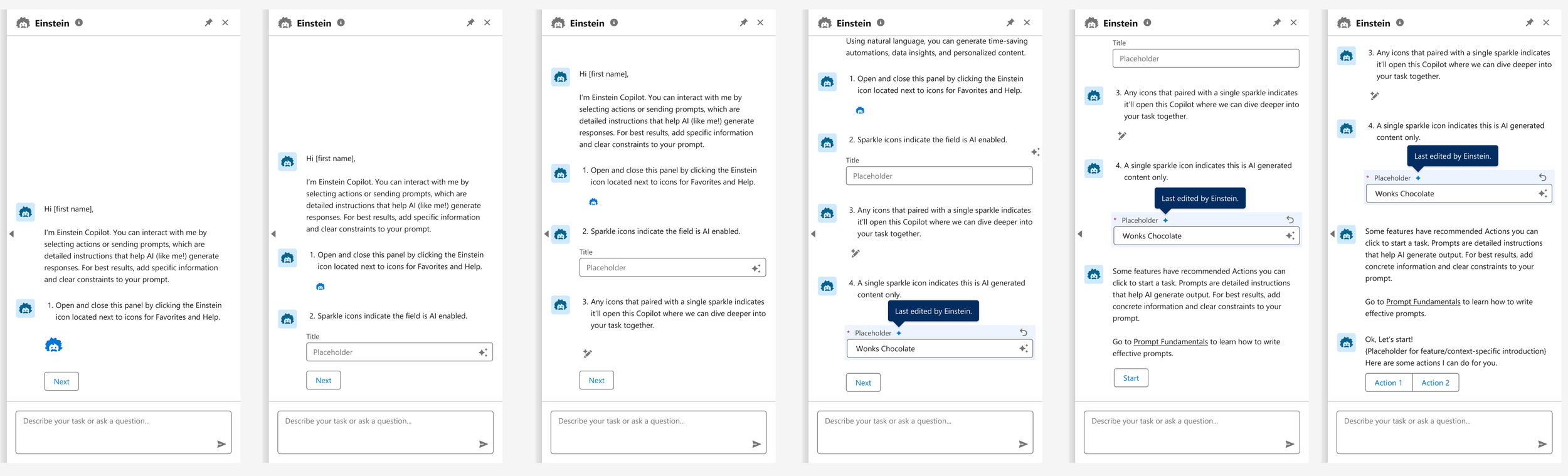Image resolution: width=1568 pixels, height=476 pixels.
Task: Select Action 1
Action: tap(1388, 383)
